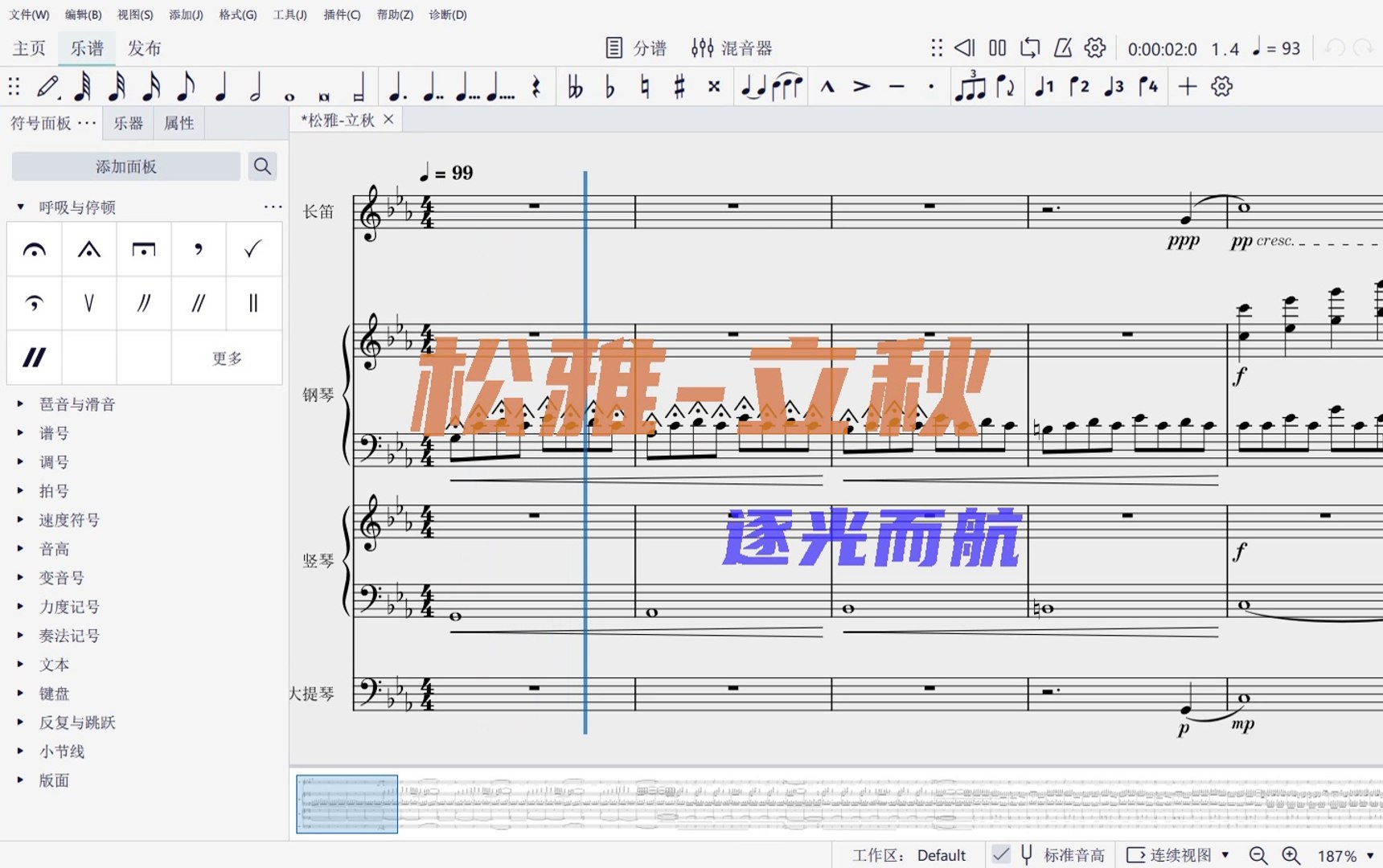Switch to the 发布 tab

pos(145,47)
